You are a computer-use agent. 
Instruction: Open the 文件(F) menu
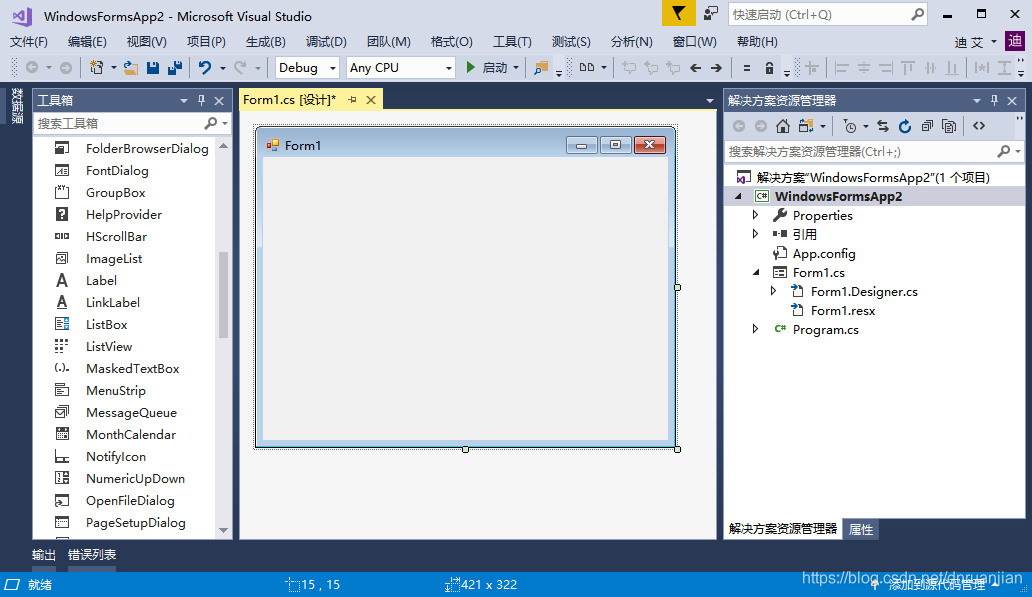click(x=29, y=41)
